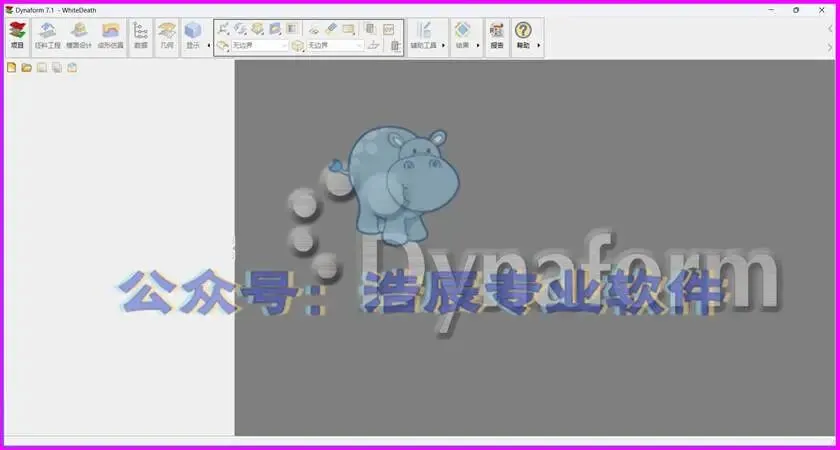Click the flat sheet icon left of first 无边界
Image resolution: width=840 pixels, height=450 pixels.
point(223,46)
